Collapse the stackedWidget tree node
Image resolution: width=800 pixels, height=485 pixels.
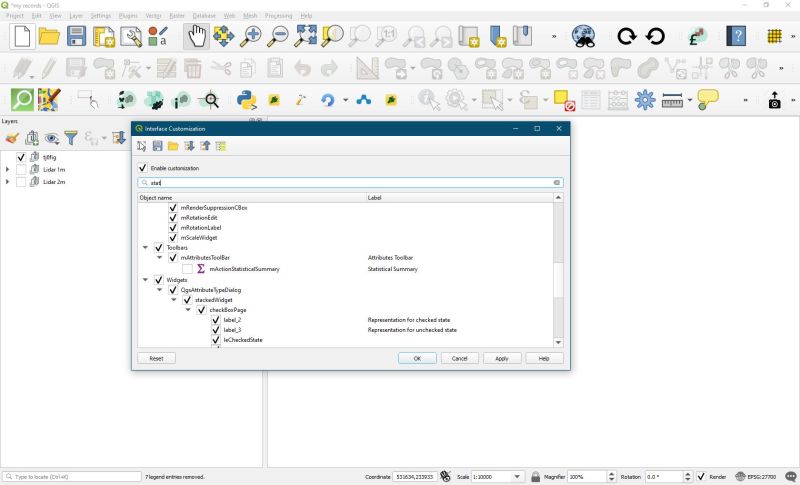point(173,300)
